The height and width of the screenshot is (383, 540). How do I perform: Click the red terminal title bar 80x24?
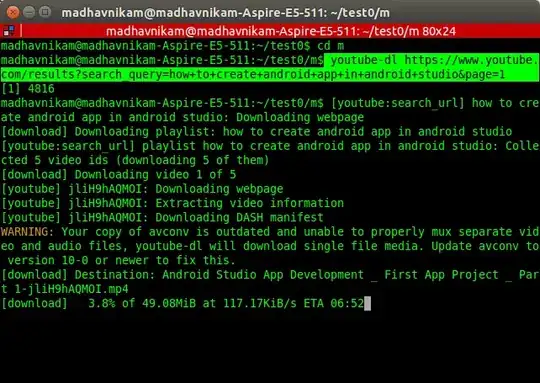[x=281, y=31]
